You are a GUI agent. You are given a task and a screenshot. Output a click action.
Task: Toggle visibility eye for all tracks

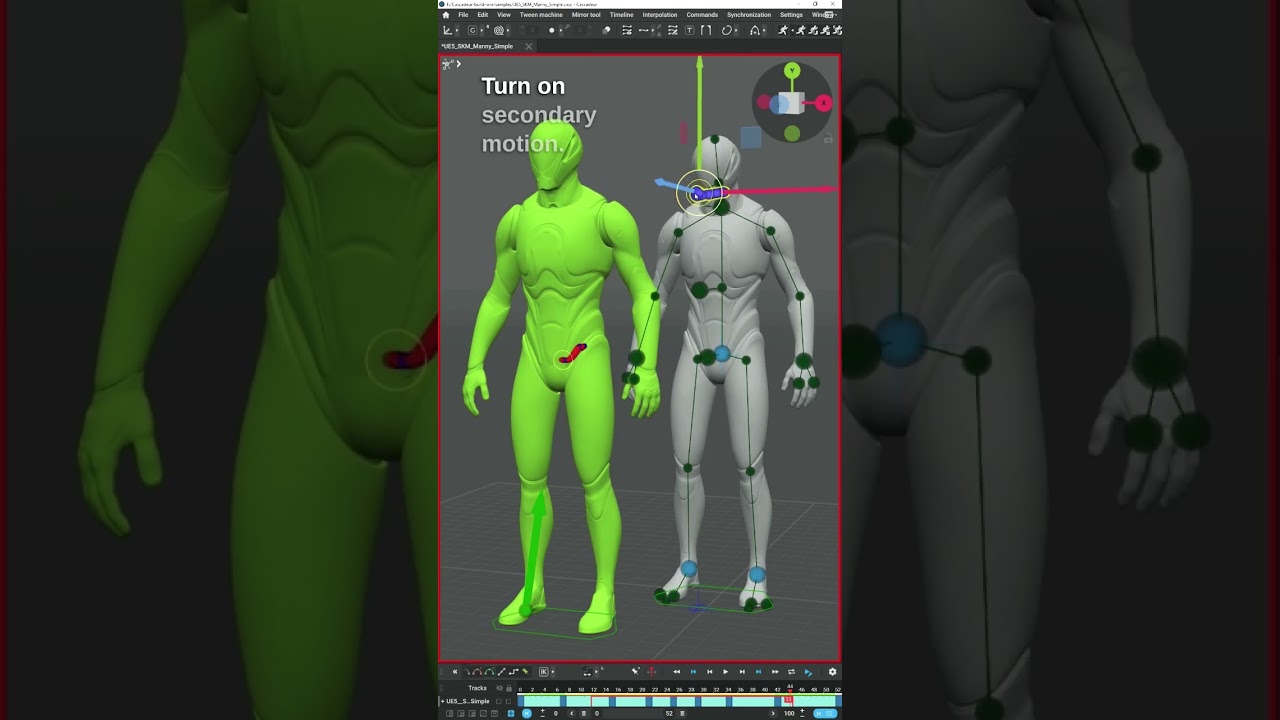(499, 688)
